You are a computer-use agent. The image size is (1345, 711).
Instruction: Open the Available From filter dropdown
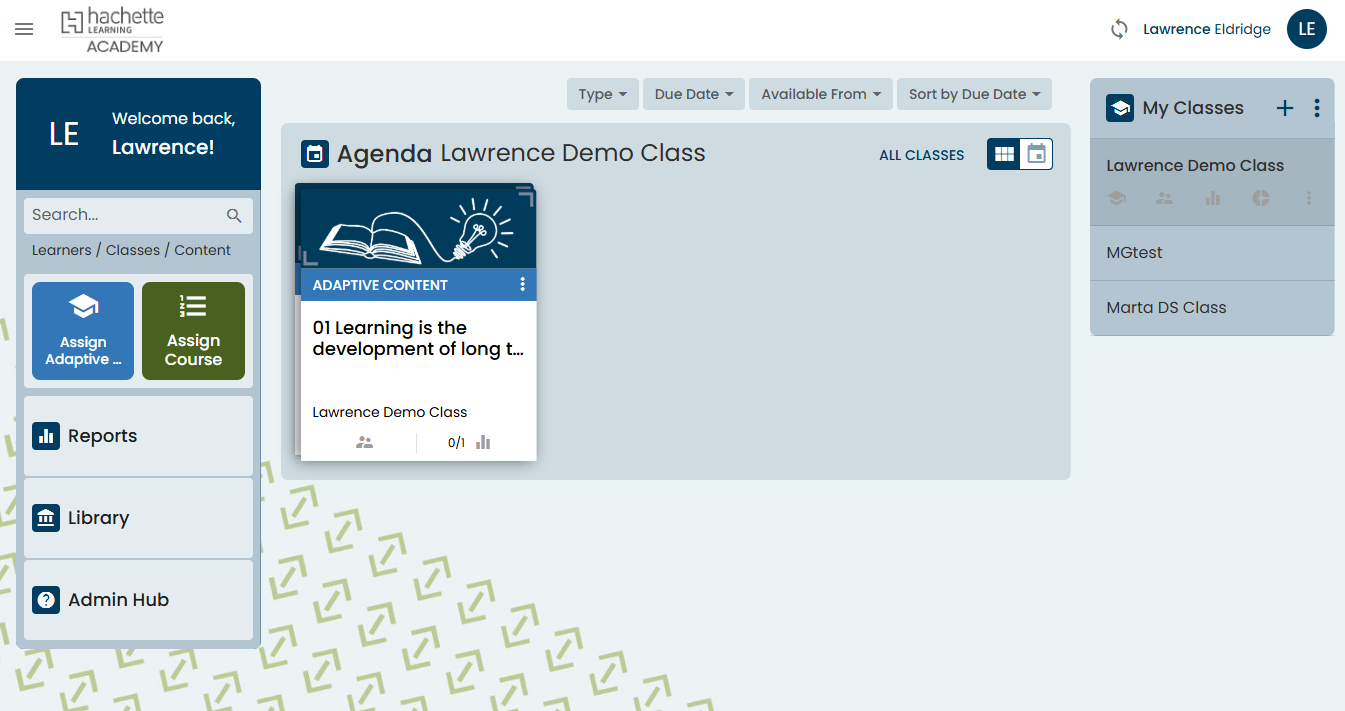[x=821, y=94]
